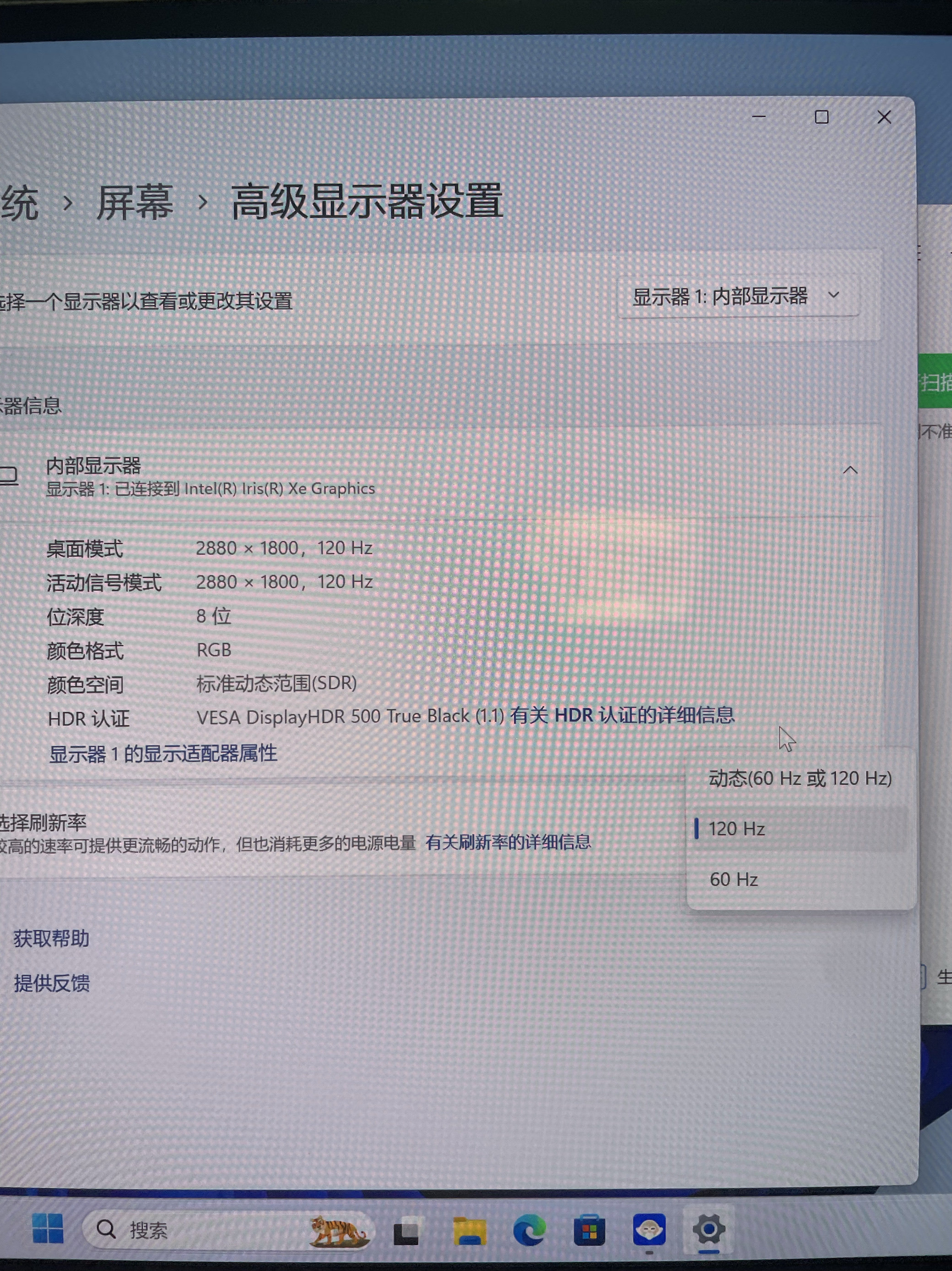This screenshot has height=1271, width=952.
Task: Collapse the 内部显示器 info section
Action: tap(850, 471)
